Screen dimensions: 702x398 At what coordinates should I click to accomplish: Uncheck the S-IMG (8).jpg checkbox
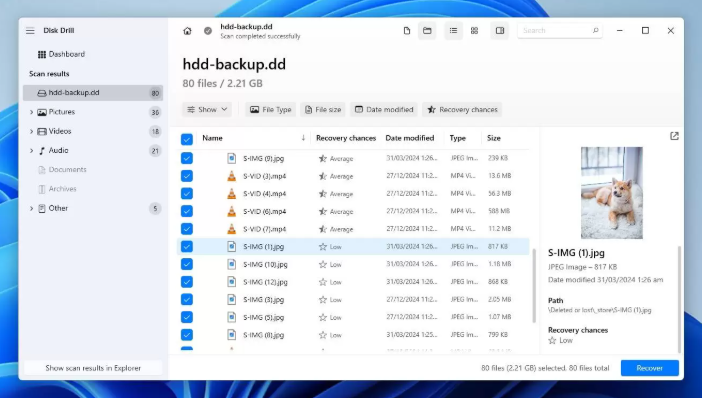(187, 334)
